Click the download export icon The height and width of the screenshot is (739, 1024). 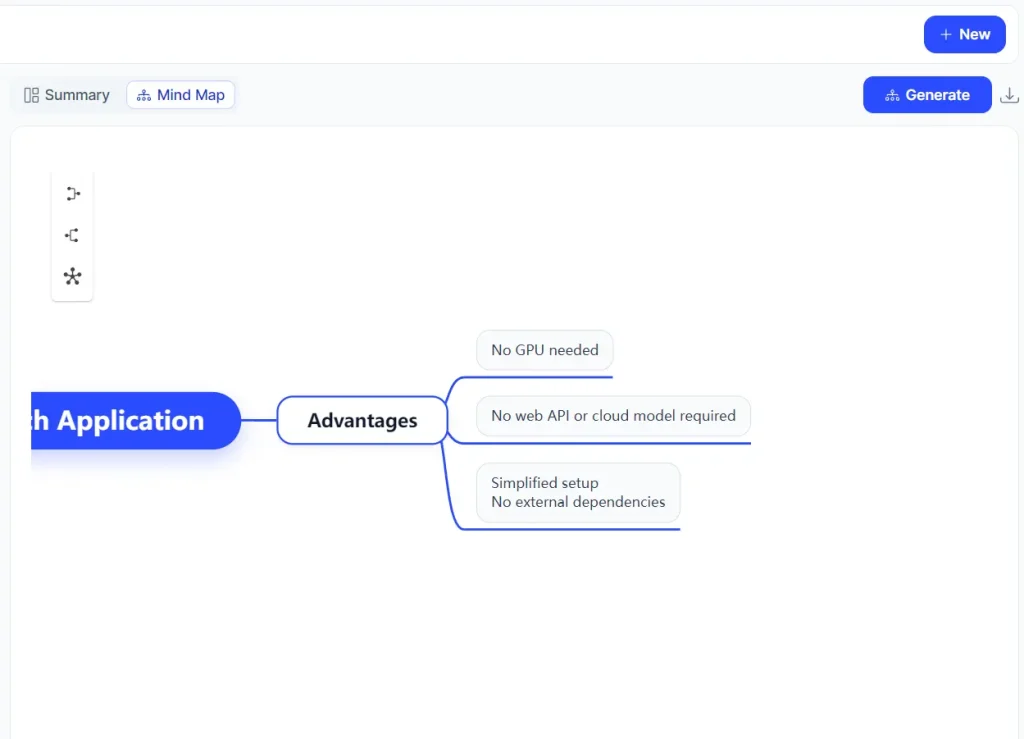(x=1010, y=94)
